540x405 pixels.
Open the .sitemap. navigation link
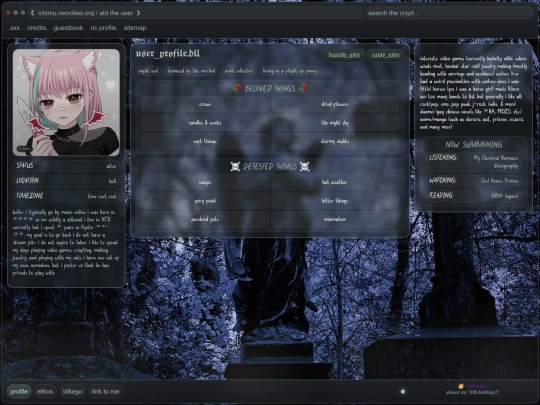coord(135,28)
